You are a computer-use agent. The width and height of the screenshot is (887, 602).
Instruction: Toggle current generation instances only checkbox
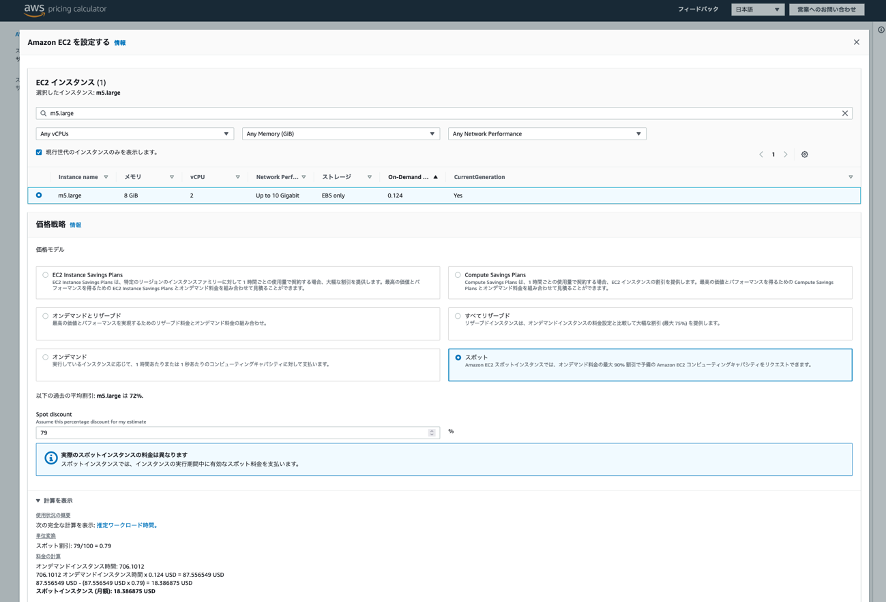click(x=39, y=152)
